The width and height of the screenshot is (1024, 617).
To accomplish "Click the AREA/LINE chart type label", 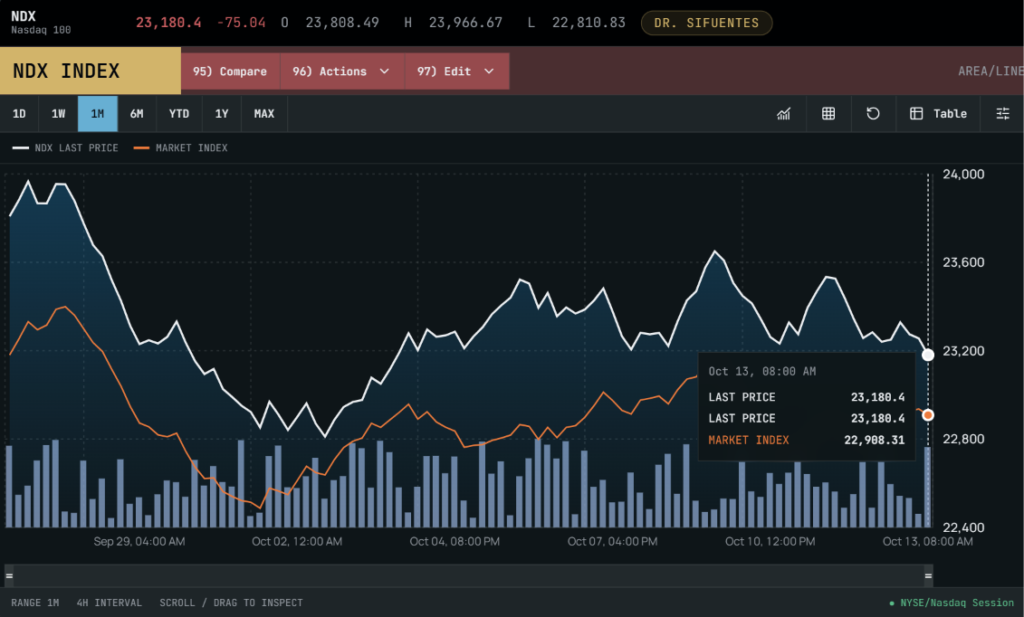I will 991,71.
